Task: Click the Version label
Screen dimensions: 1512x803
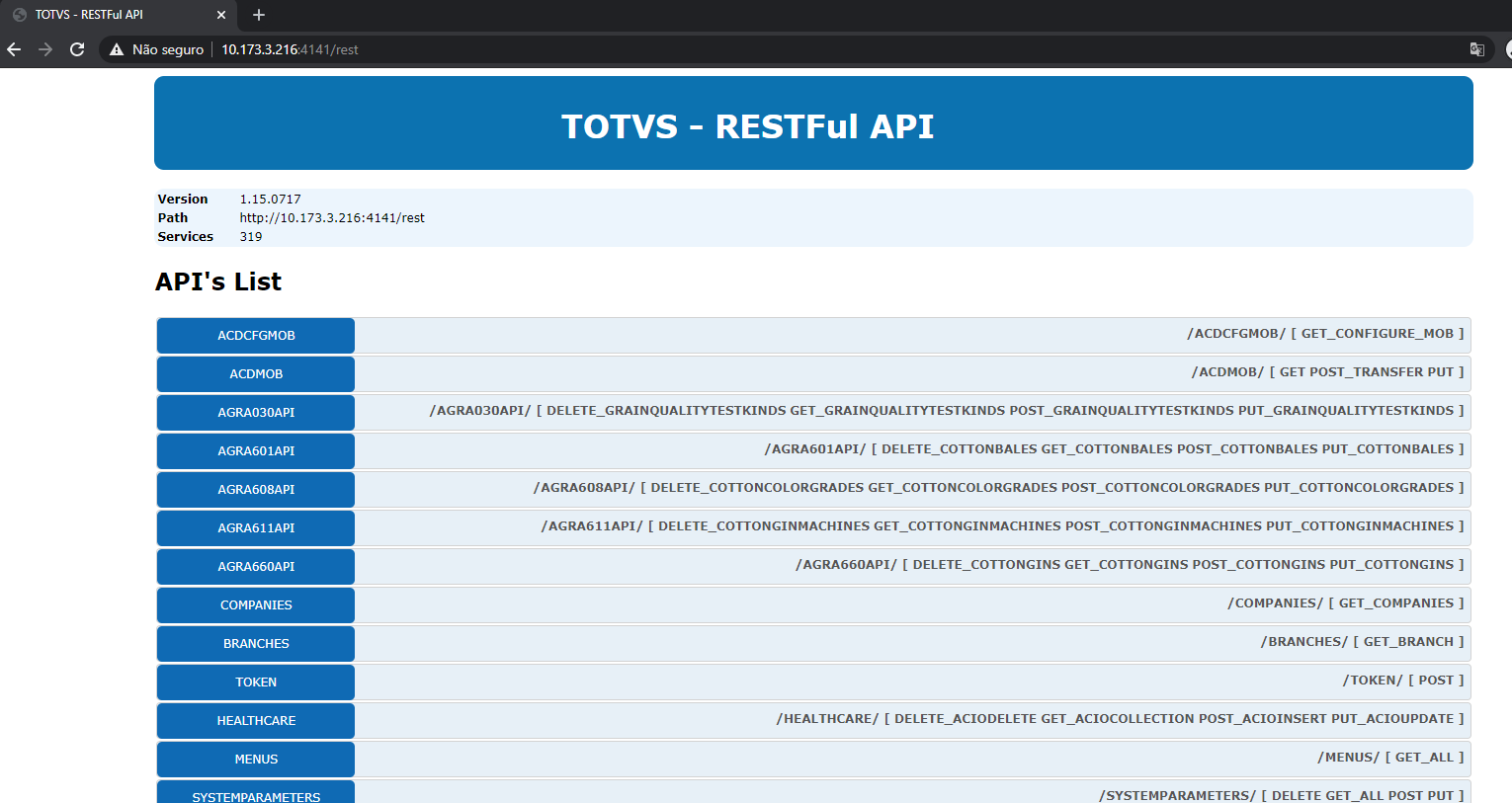Action: [183, 200]
